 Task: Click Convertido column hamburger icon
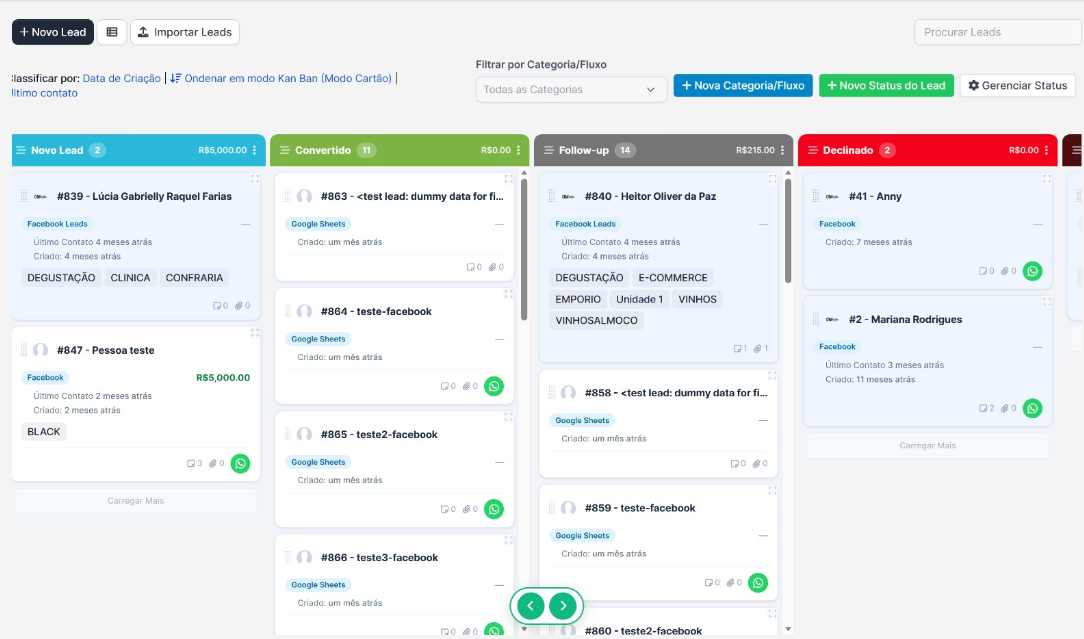pos(285,150)
